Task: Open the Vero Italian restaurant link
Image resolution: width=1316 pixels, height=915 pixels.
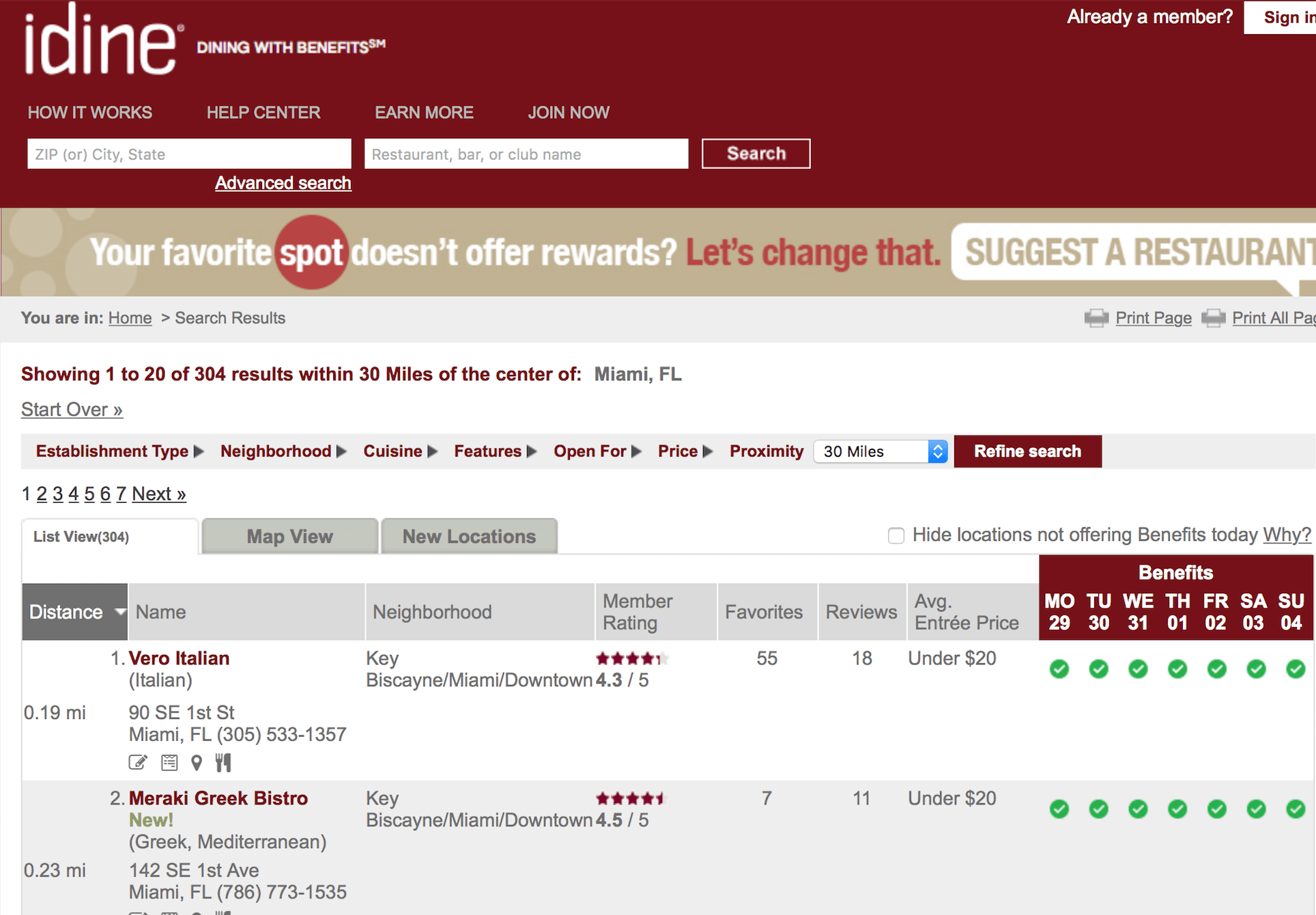Action: click(179, 658)
